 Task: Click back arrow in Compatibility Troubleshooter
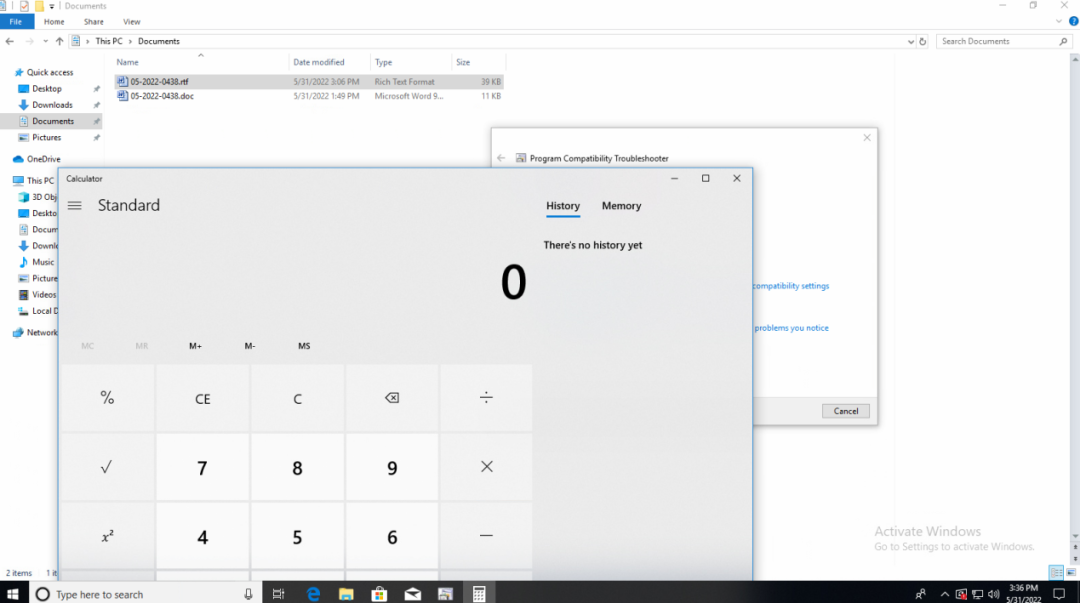click(501, 158)
